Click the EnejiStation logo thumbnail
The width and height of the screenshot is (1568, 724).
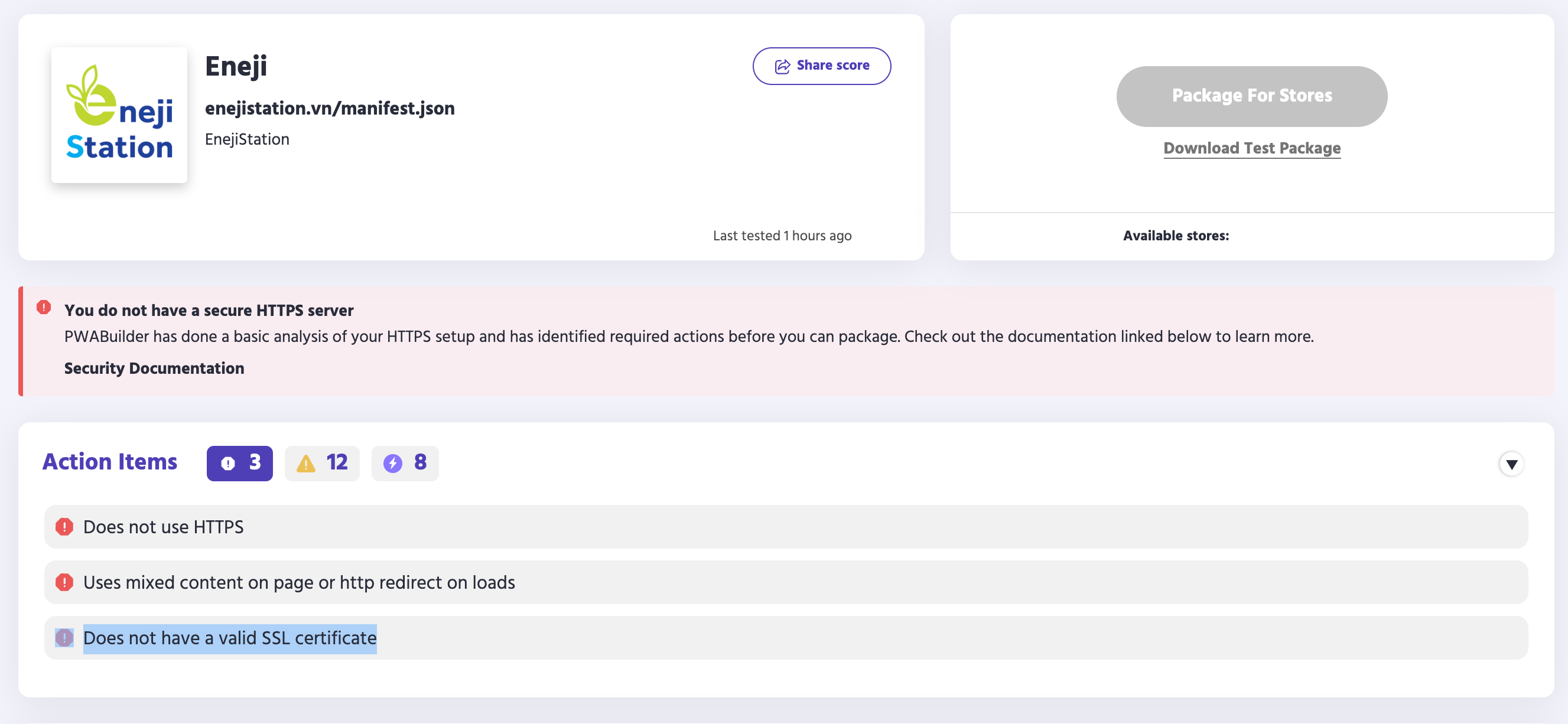tap(119, 115)
